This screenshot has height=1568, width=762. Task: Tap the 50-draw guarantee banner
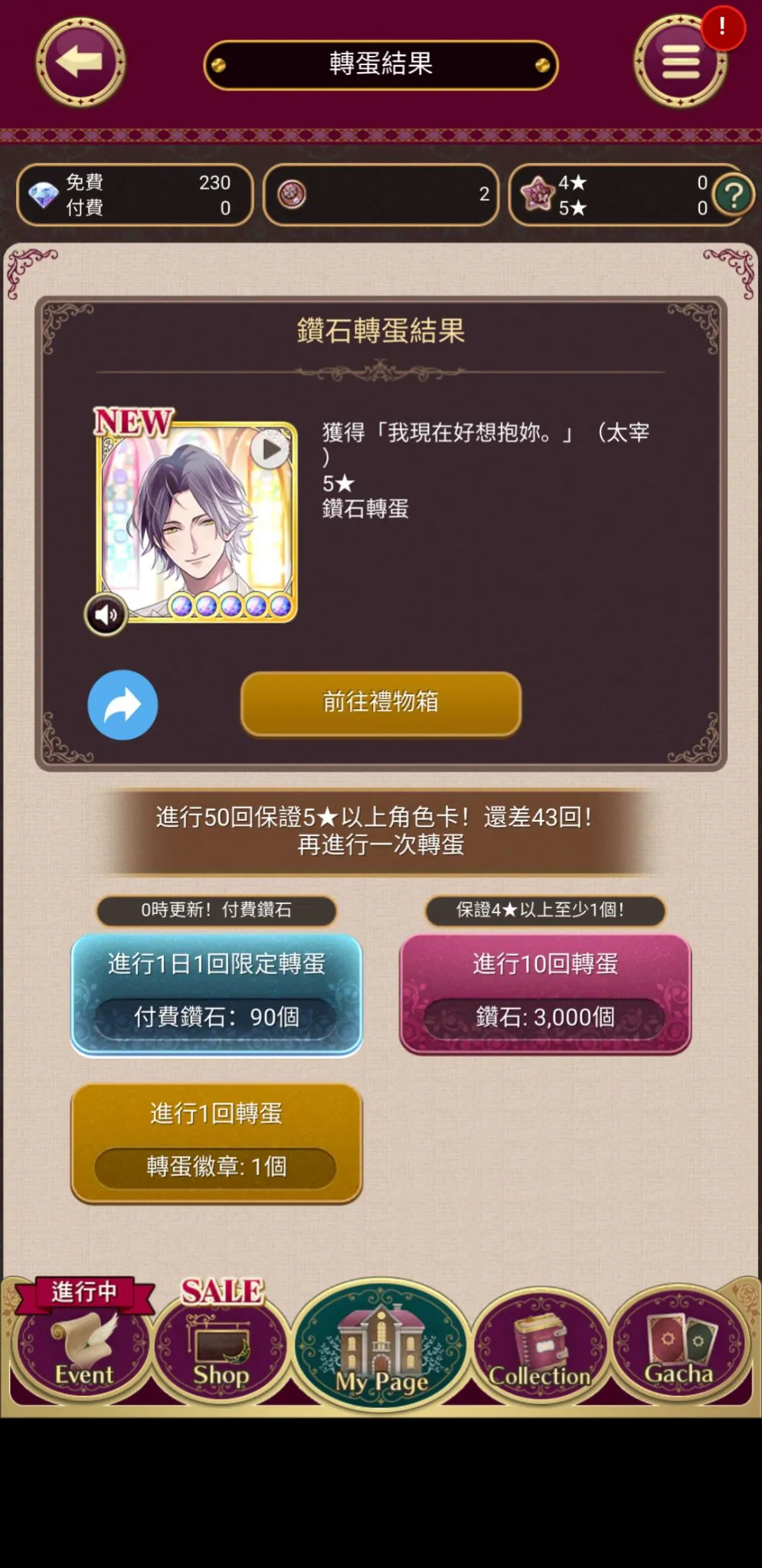click(x=381, y=831)
